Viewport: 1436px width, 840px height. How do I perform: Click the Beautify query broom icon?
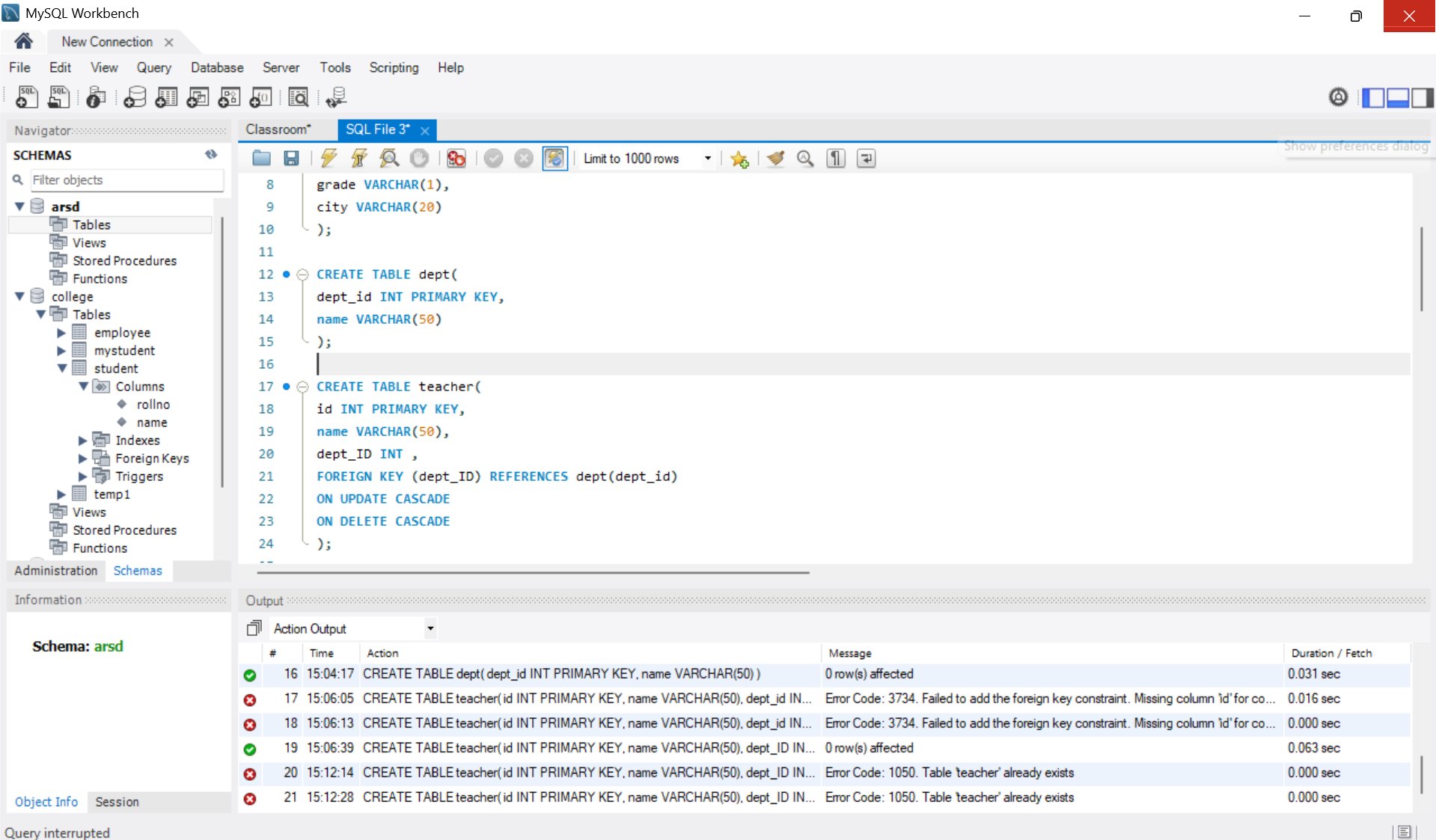775,158
